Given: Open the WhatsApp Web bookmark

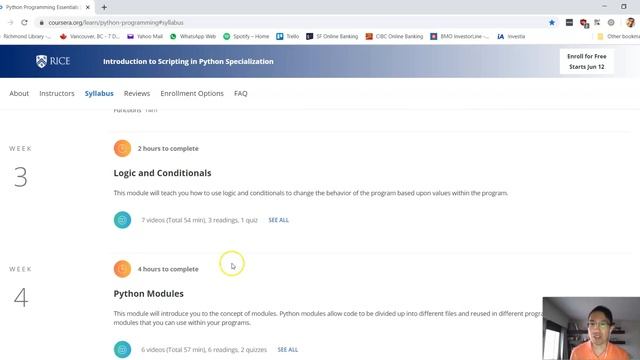Looking at the screenshot, I should [193, 36].
